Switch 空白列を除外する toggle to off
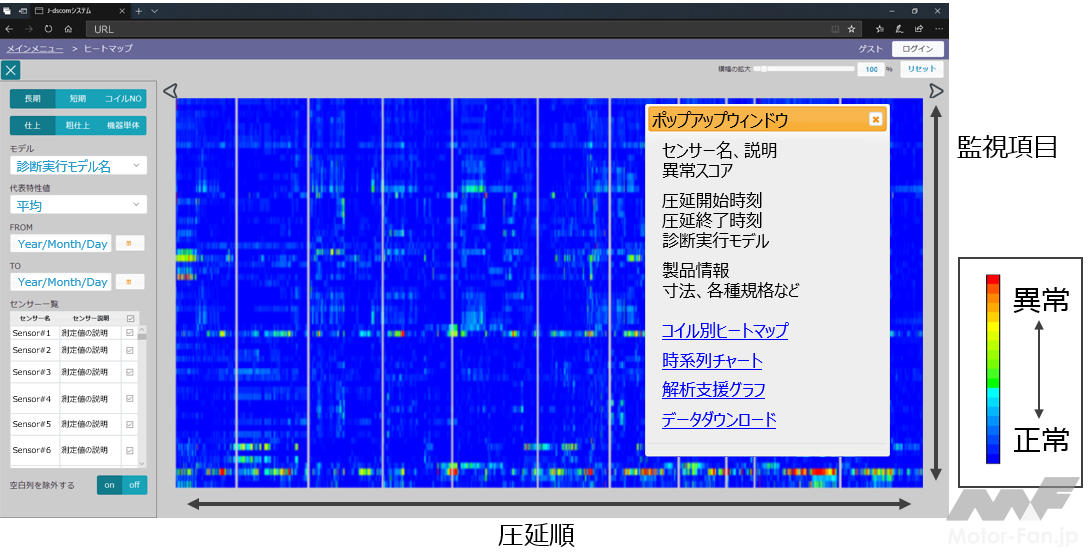The image size is (1090, 557). pyautogui.click(x=133, y=485)
